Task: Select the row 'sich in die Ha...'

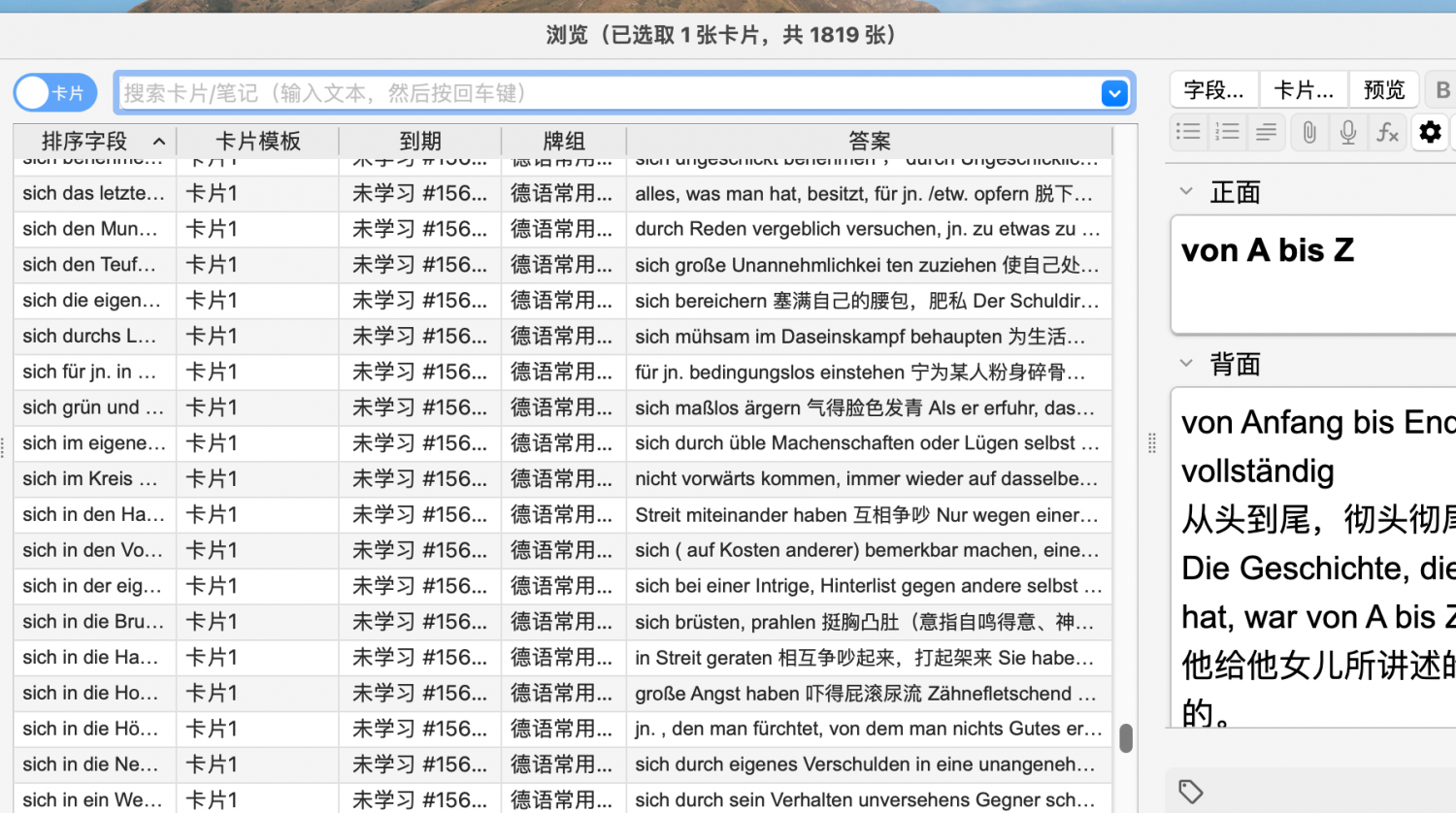Action: pyautogui.click(x=563, y=658)
